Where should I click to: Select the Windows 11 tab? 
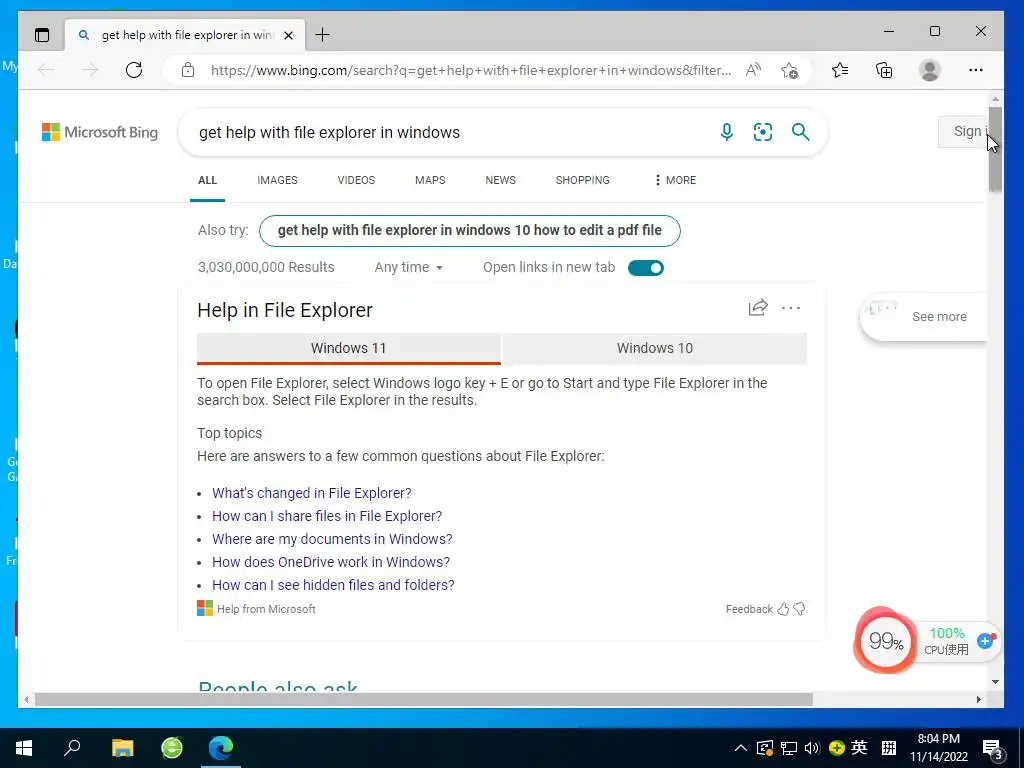[x=349, y=348]
